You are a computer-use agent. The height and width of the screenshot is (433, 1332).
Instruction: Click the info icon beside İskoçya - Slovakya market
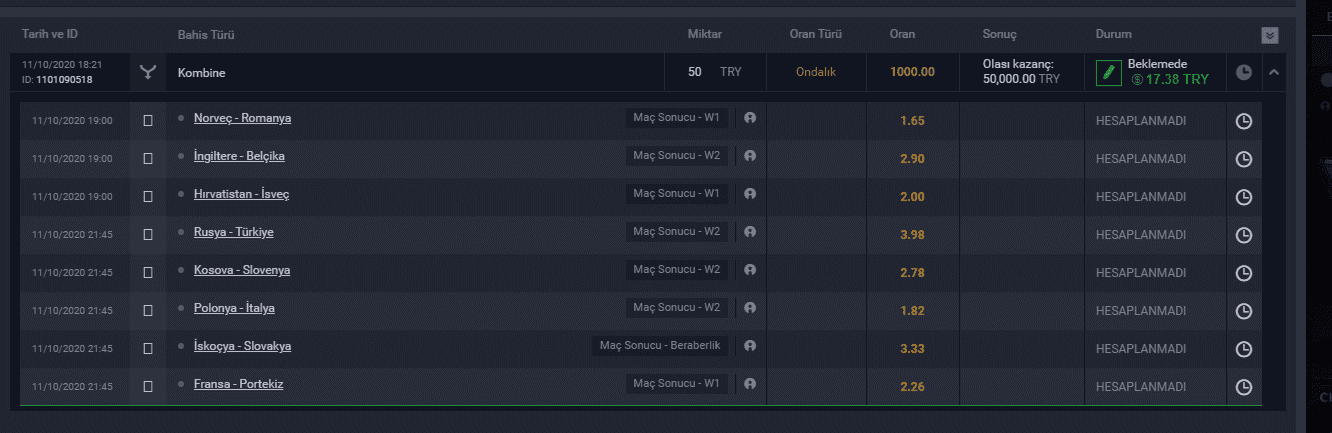click(749, 345)
